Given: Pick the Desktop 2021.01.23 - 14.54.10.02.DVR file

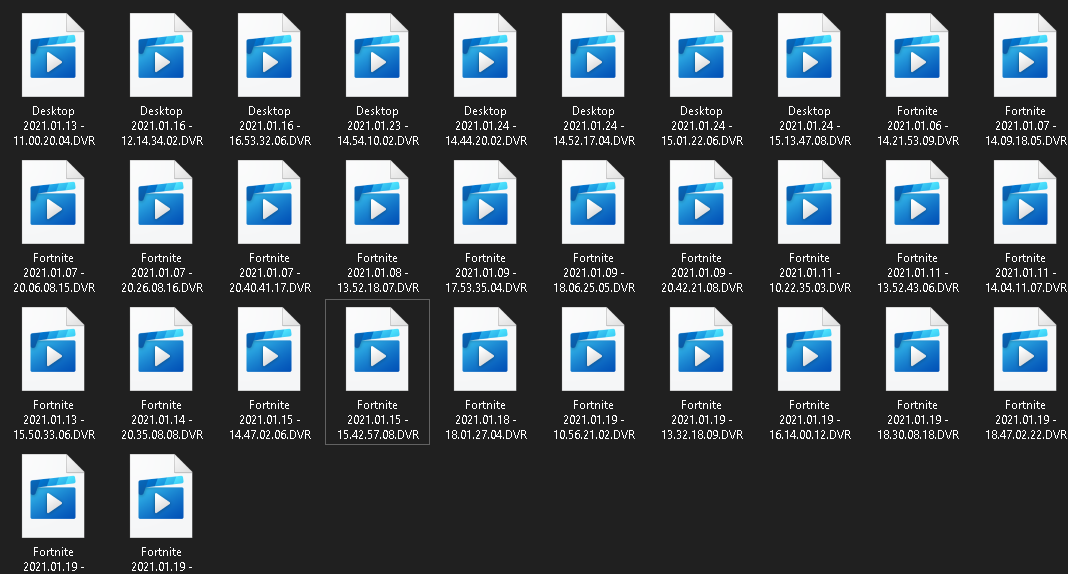Looking at the screenshot, I should coord(377,80).
